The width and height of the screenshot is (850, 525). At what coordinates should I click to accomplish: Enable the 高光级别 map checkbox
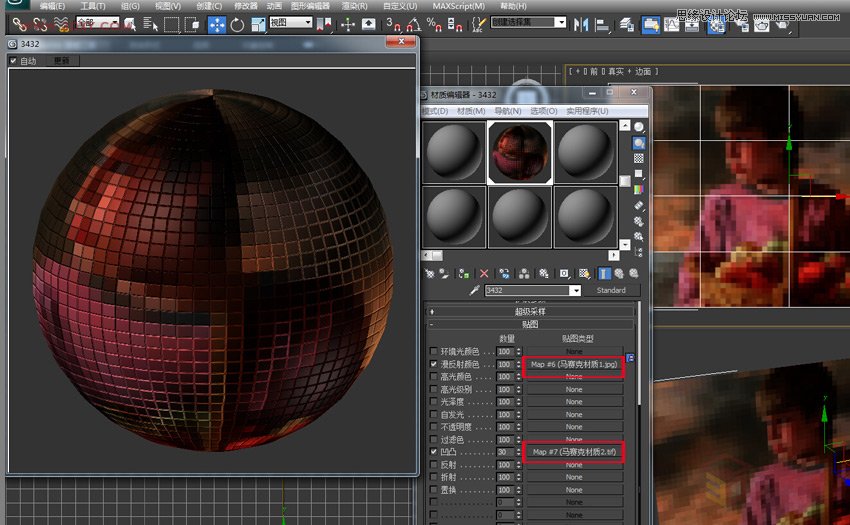[x=433, y=389]
